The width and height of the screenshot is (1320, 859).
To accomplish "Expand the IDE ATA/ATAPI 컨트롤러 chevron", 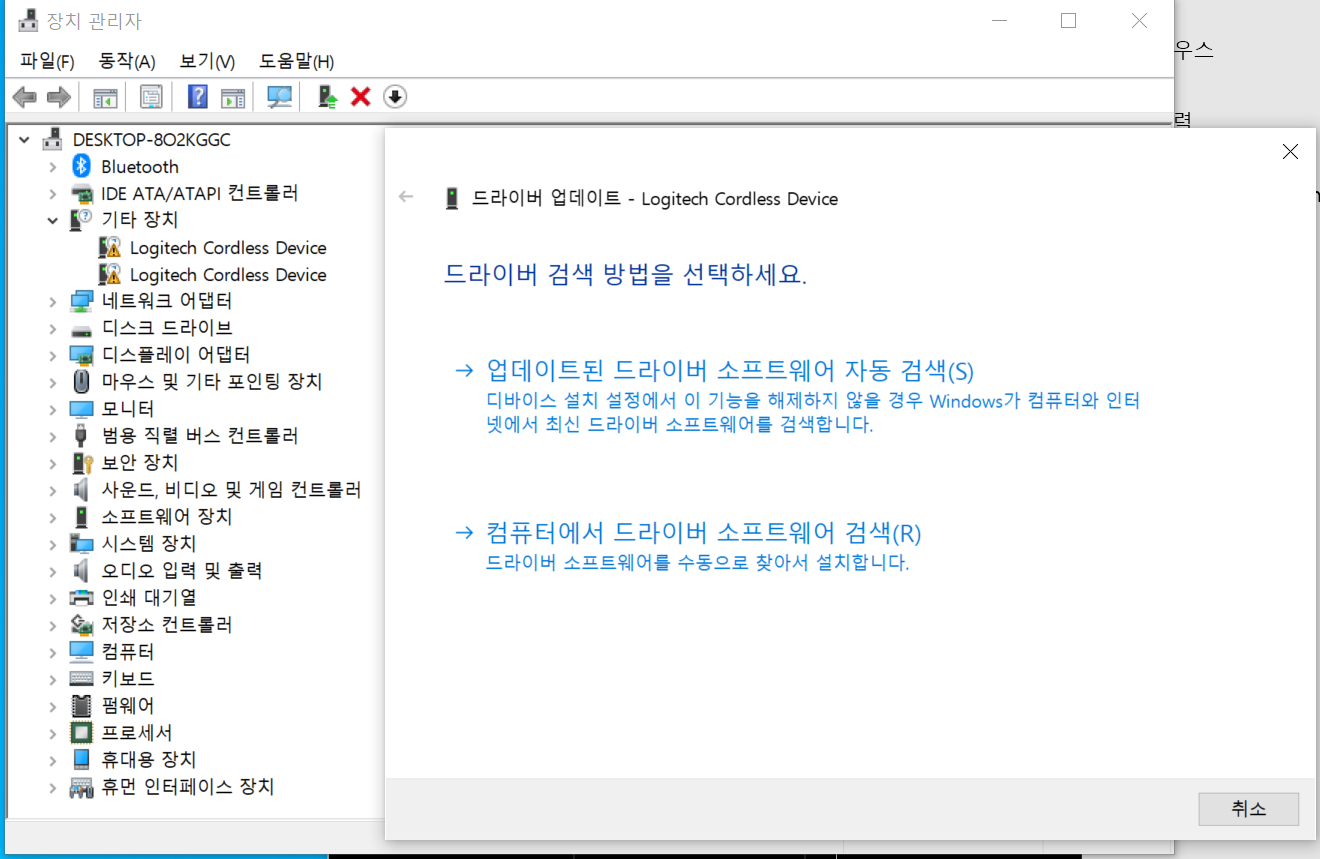I will (x=53, y=194).
